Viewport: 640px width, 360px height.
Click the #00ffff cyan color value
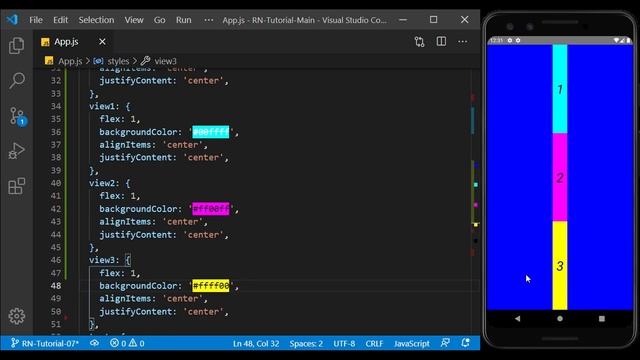point(211,132)
